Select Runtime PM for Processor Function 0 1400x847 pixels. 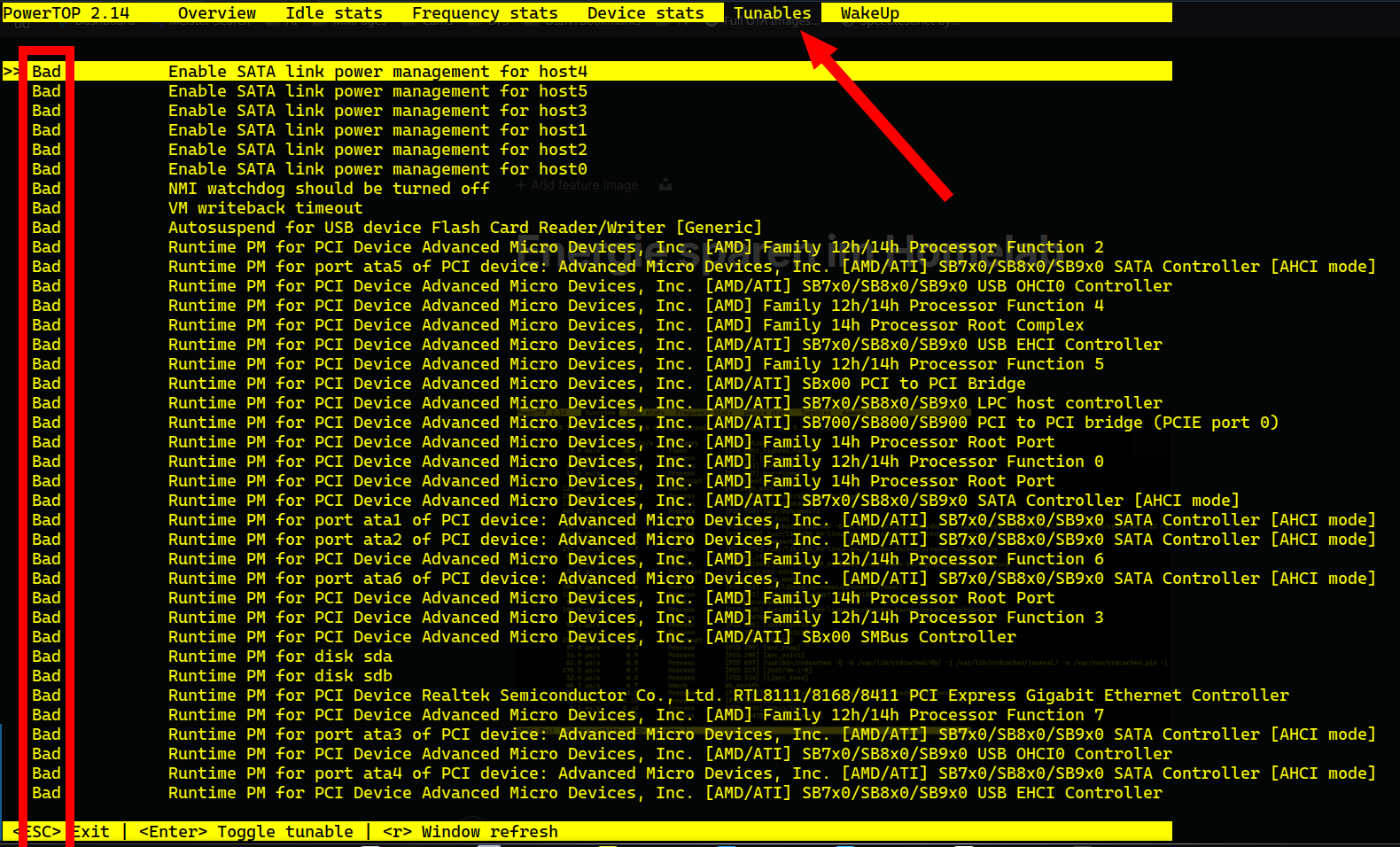(636, 462)
